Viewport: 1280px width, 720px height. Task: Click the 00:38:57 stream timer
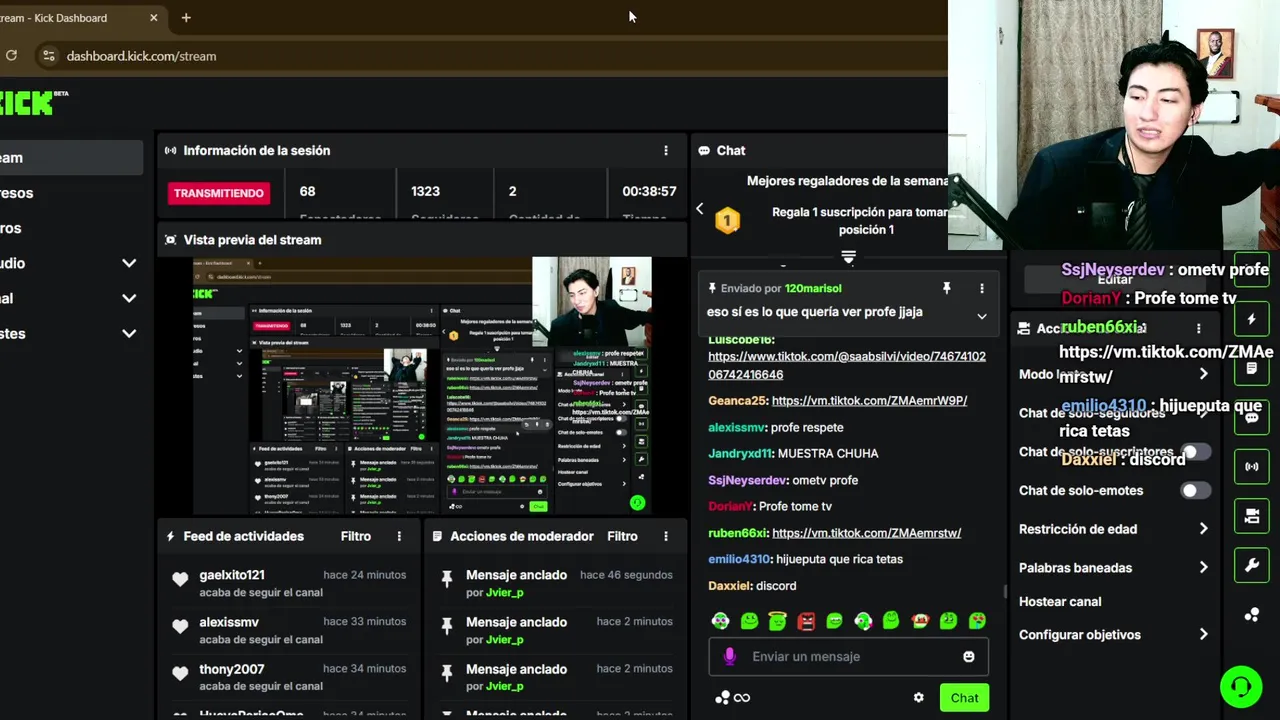(649, 191)
